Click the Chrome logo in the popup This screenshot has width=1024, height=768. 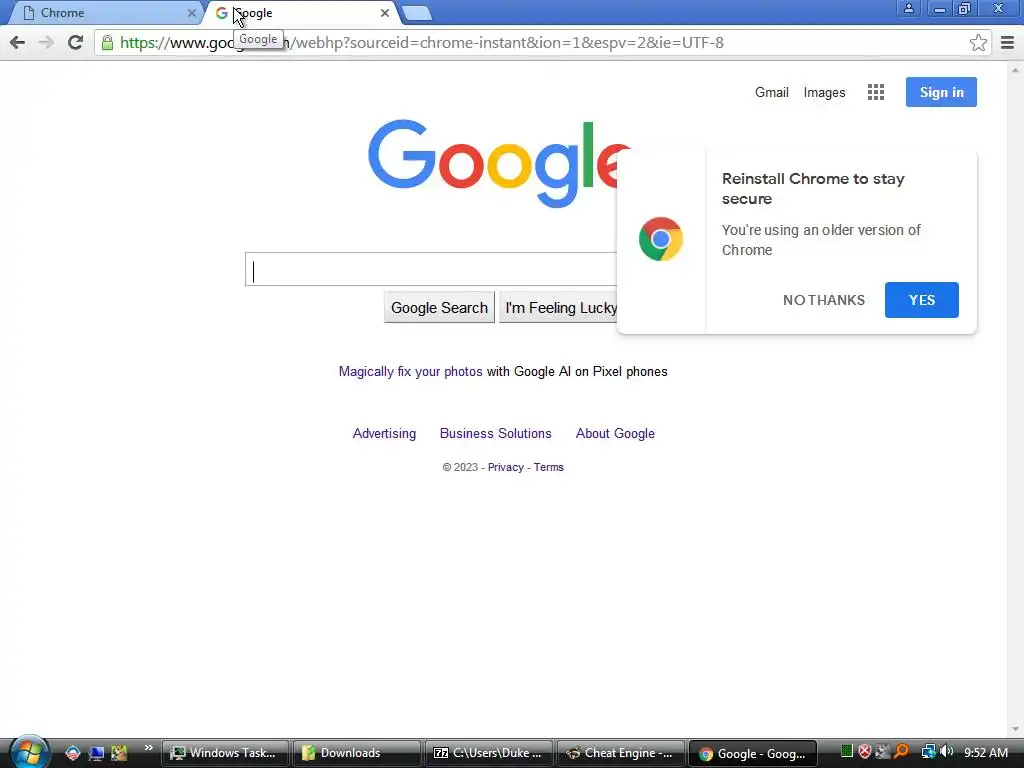click(661, 239)
